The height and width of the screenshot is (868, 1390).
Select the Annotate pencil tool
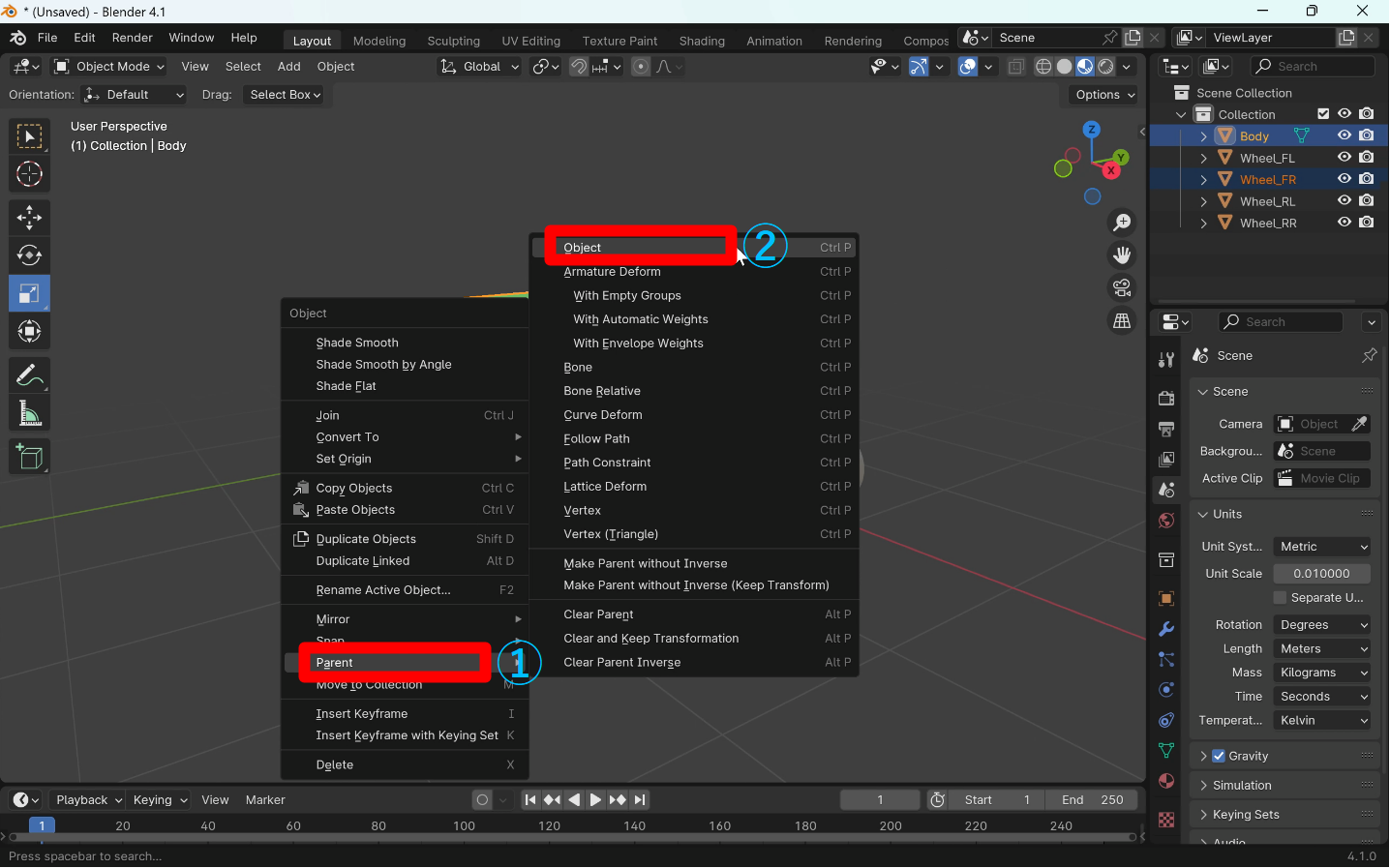click(x=29, y=374)
